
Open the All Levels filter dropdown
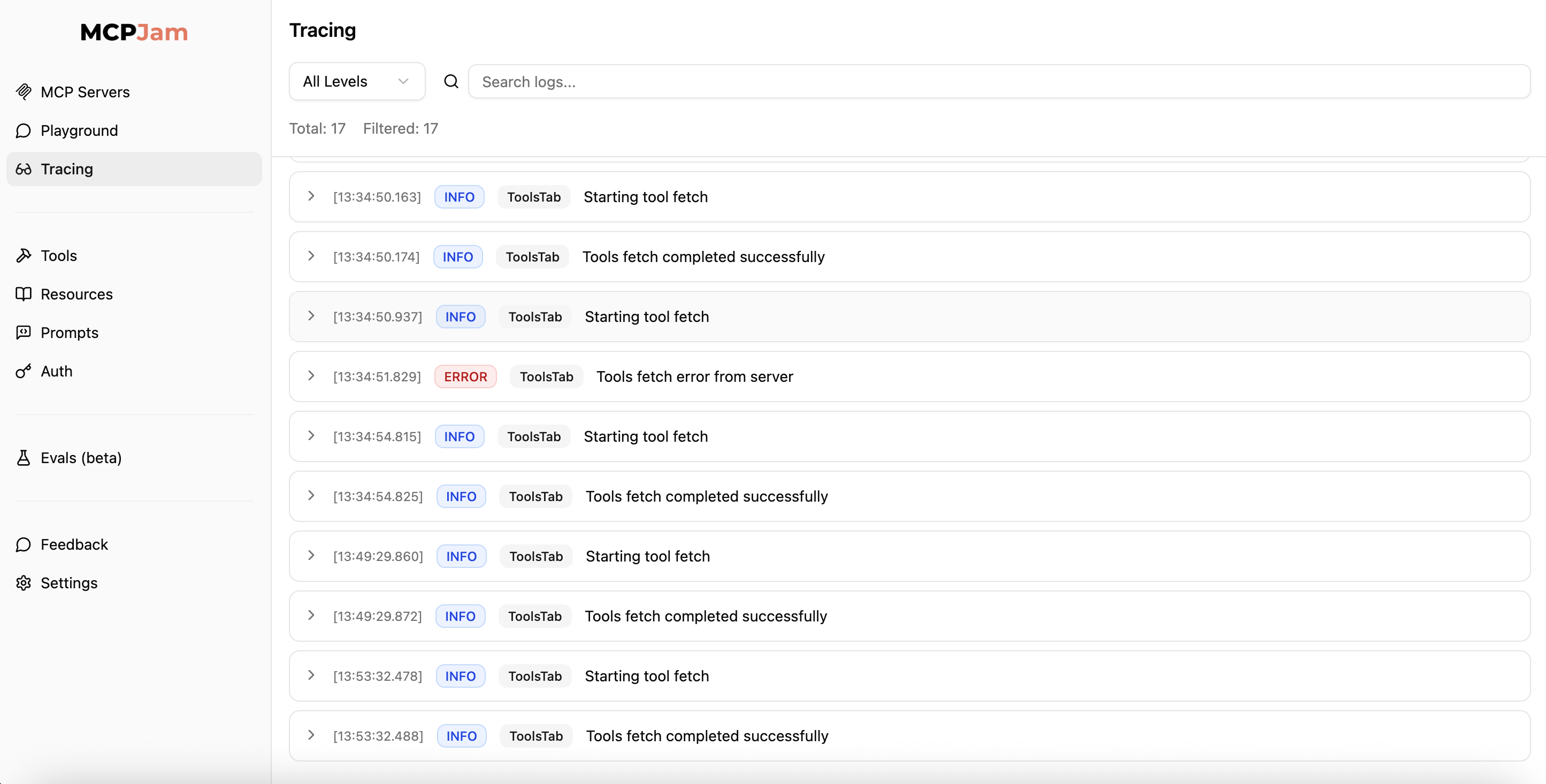click(356, 82)
